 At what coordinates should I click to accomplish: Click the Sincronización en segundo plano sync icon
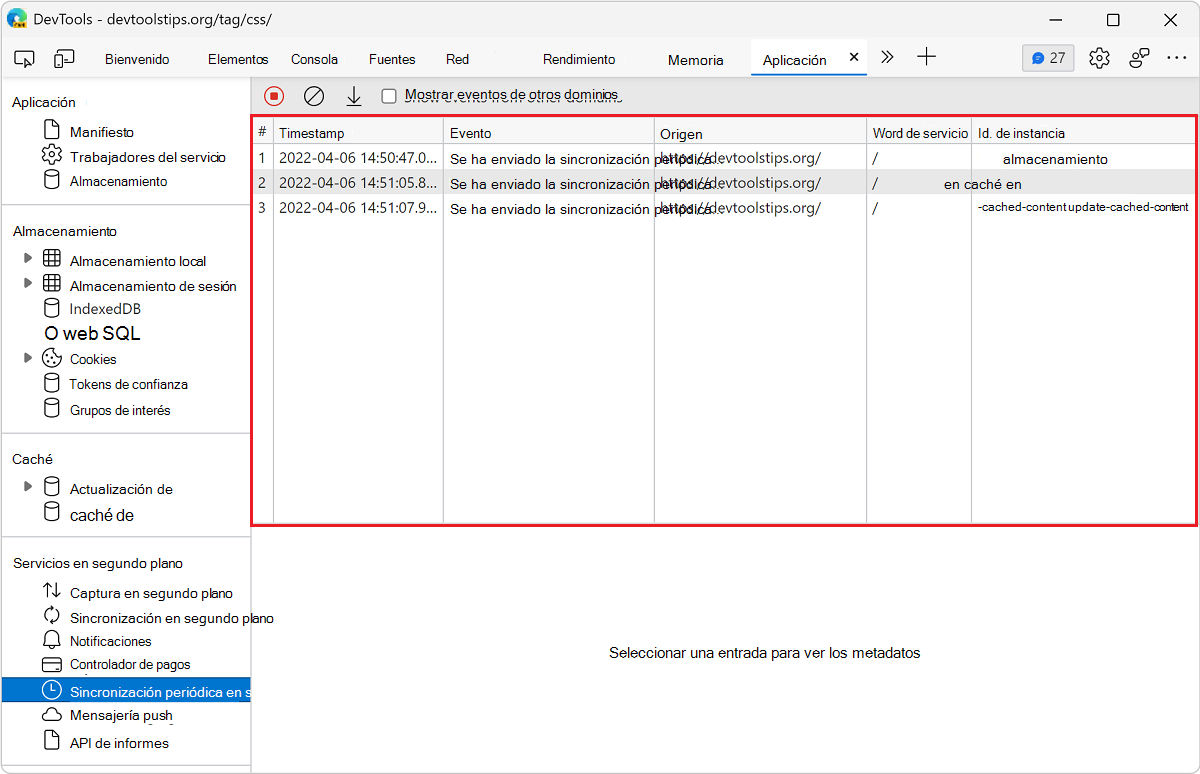pyautogui.click(x=52, y=617)
